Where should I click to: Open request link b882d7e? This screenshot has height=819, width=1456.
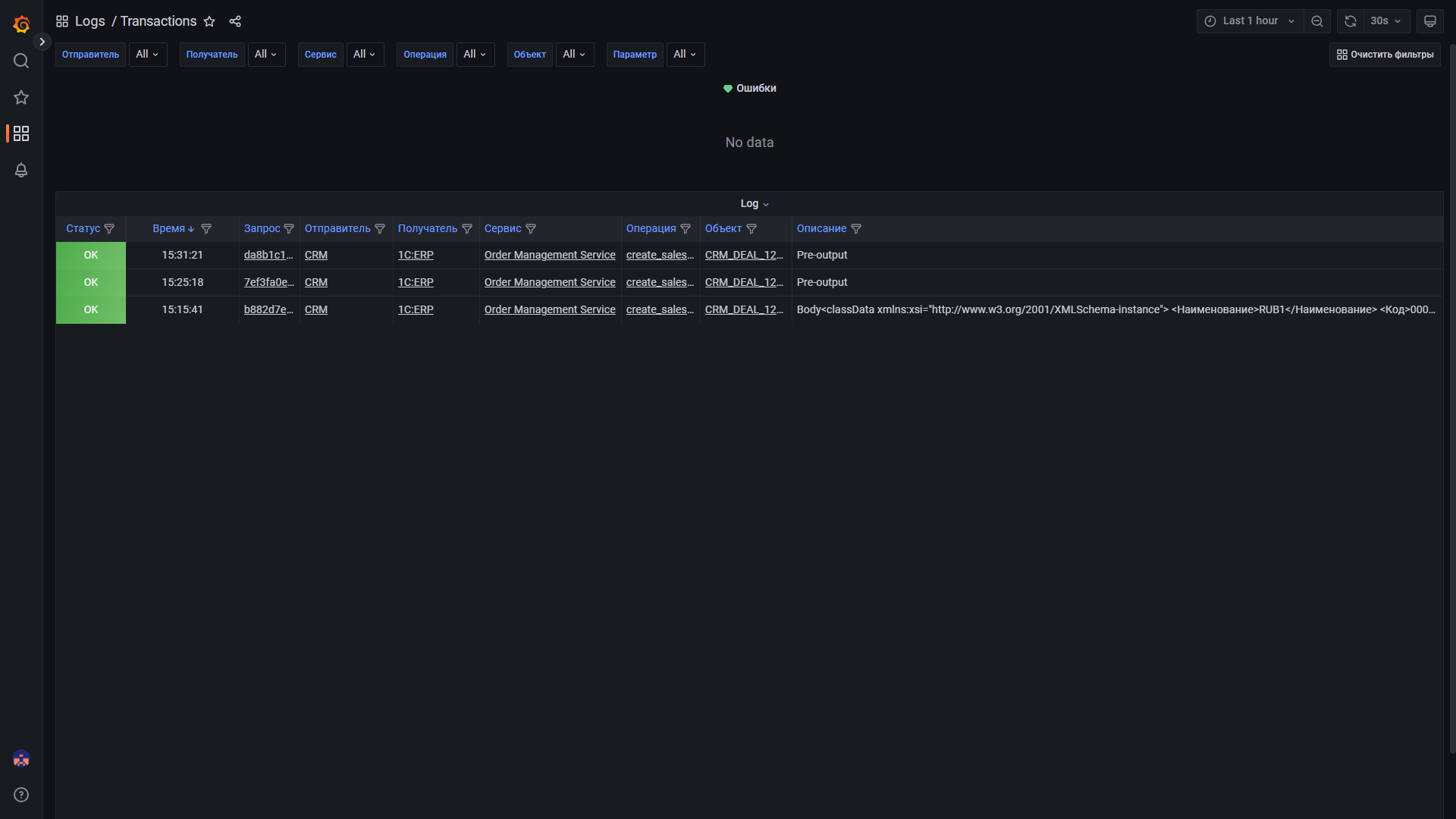[x=268, y=309]
